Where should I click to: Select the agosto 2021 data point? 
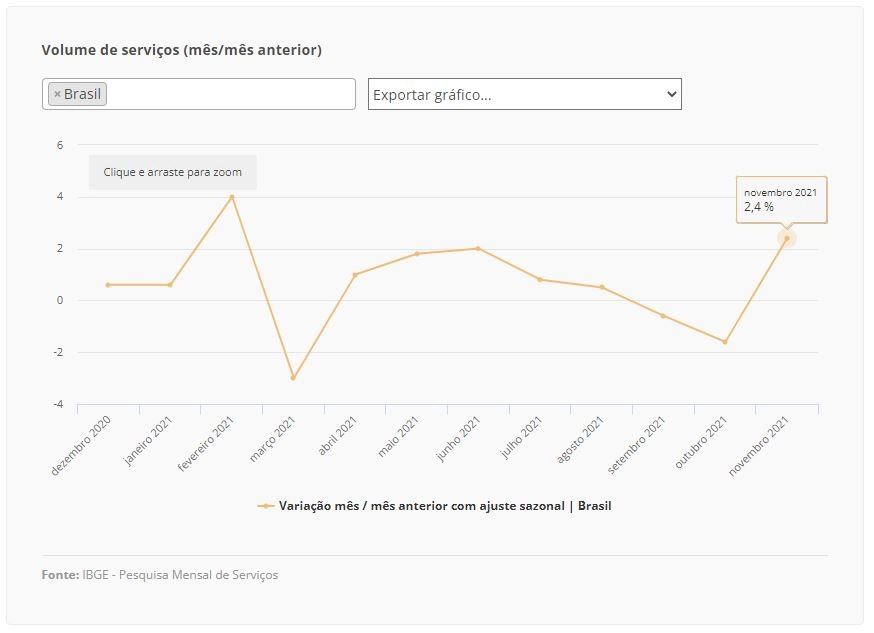[x=602, y=288]
